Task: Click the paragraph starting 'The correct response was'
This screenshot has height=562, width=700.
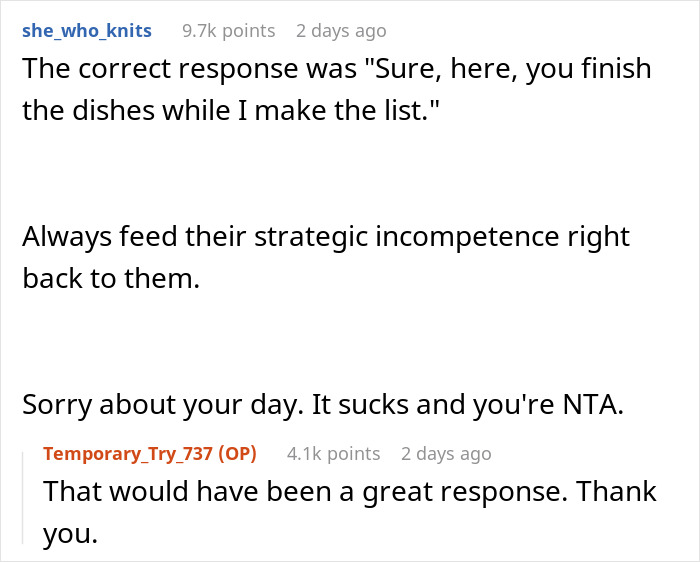Action: point(336,71)
